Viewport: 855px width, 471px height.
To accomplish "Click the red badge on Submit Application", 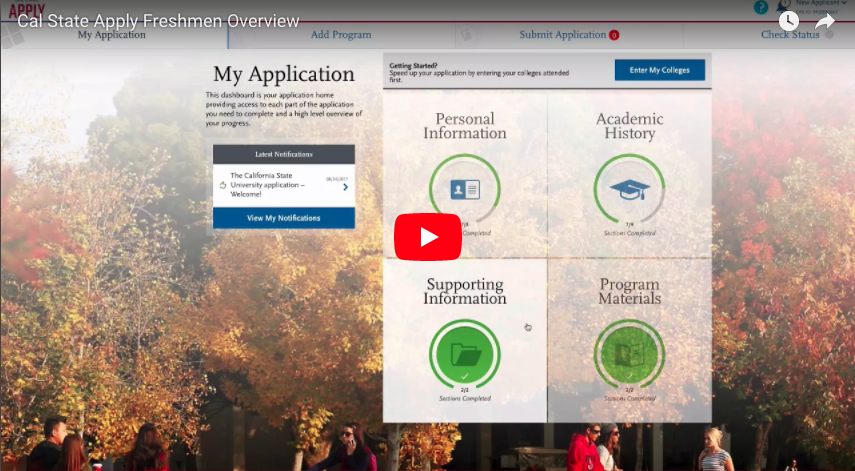I will coord(614,35).
